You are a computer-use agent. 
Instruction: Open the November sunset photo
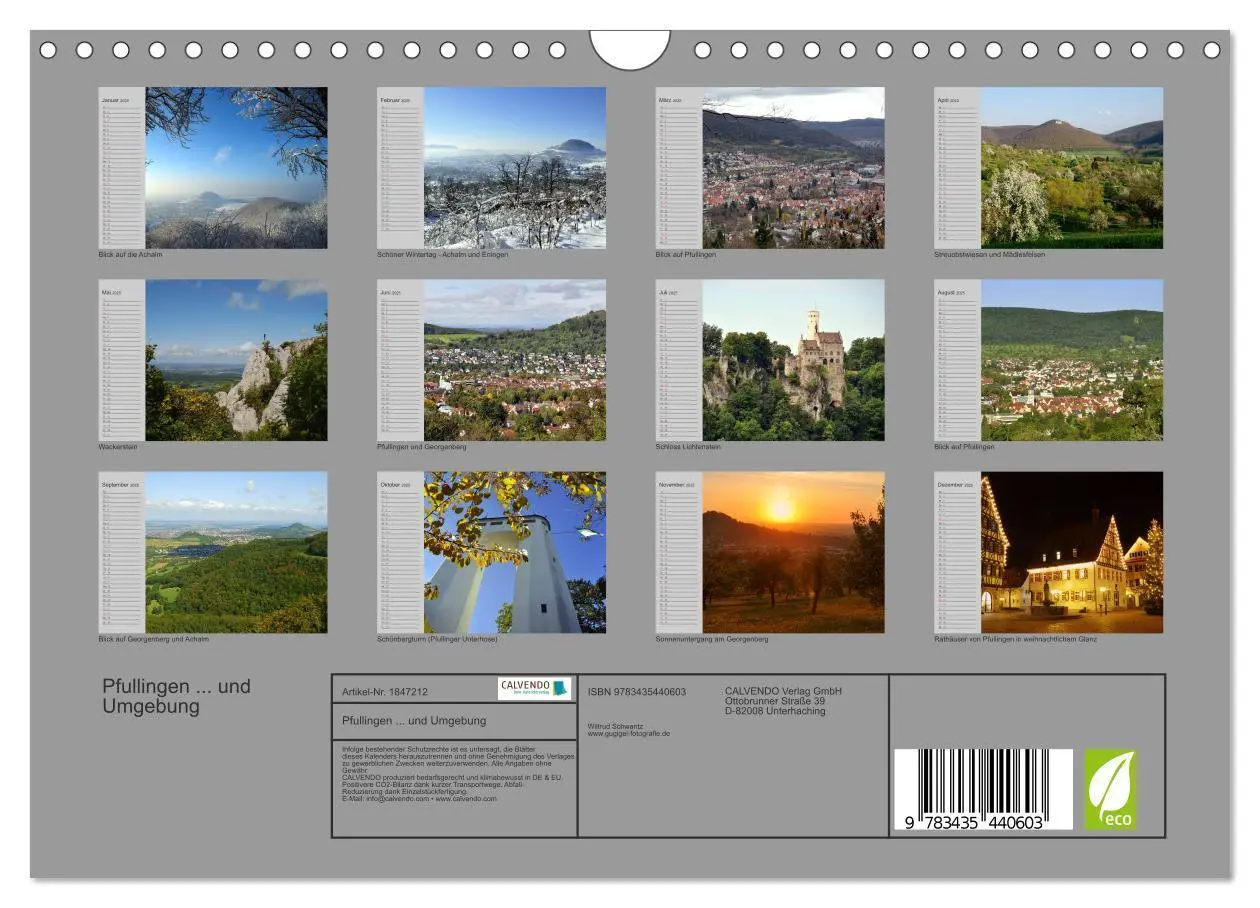(x=793, y=552)
